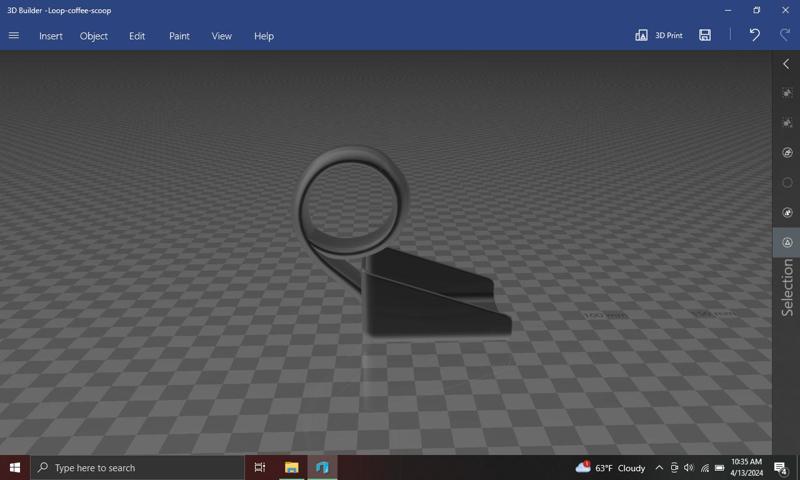Open the 63°F Cloudy weather widget
800x480 pixels.
tap(610, 468)
